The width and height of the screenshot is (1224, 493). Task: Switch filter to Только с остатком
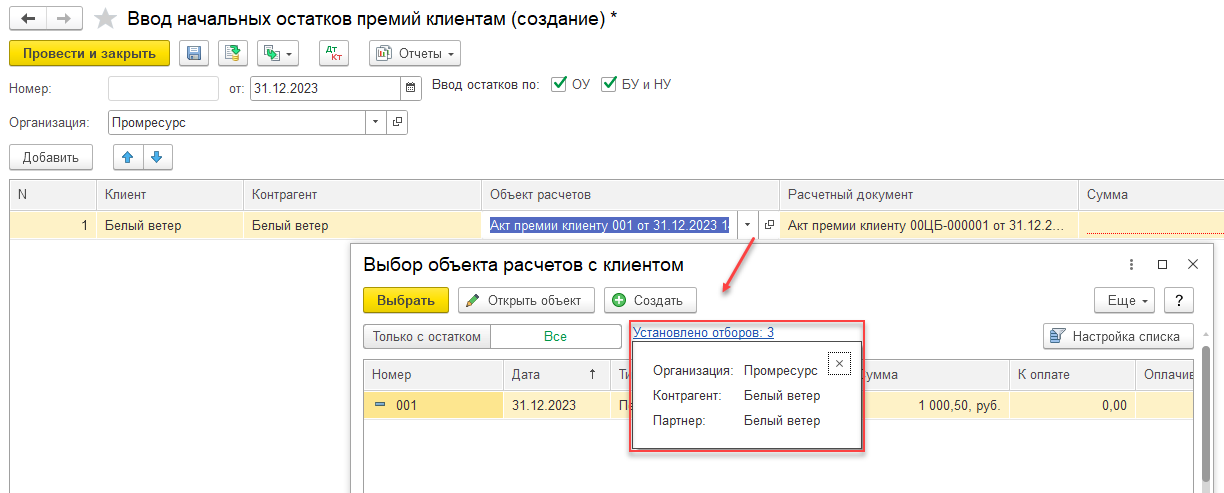(x=427, y=337)
